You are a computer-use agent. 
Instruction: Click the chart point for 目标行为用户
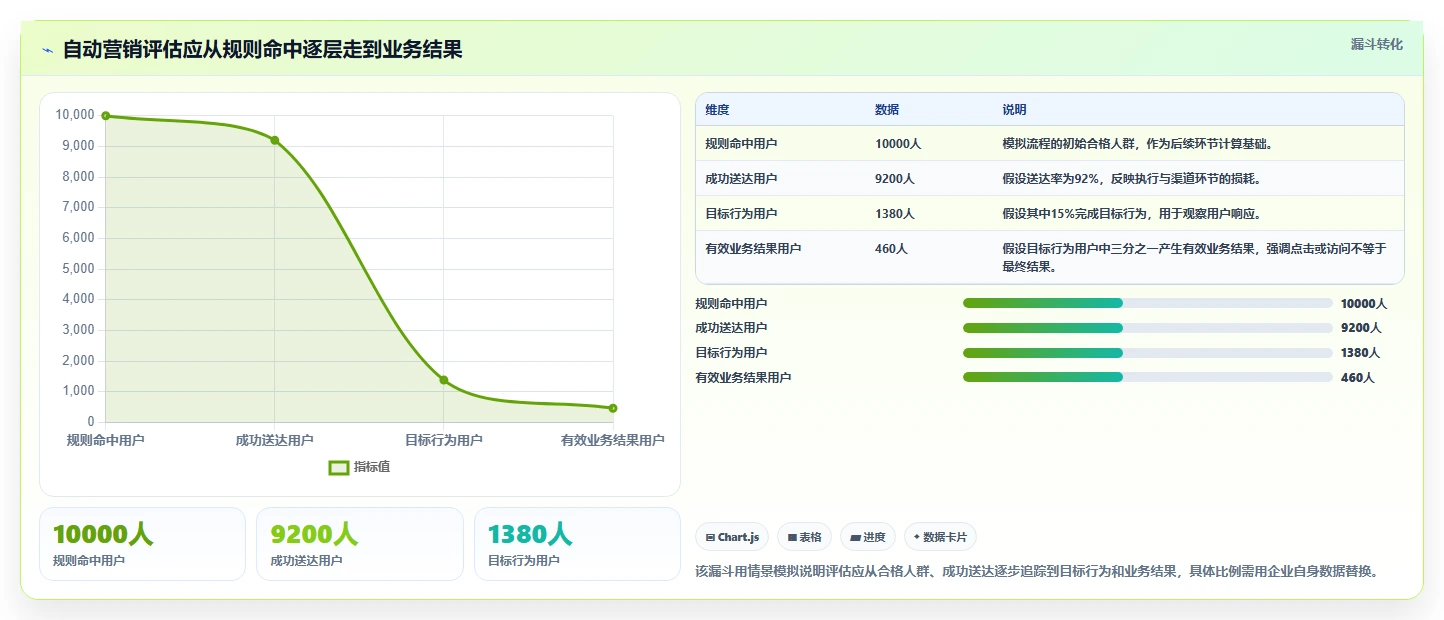pyautogui.click(x=444, y=380)
